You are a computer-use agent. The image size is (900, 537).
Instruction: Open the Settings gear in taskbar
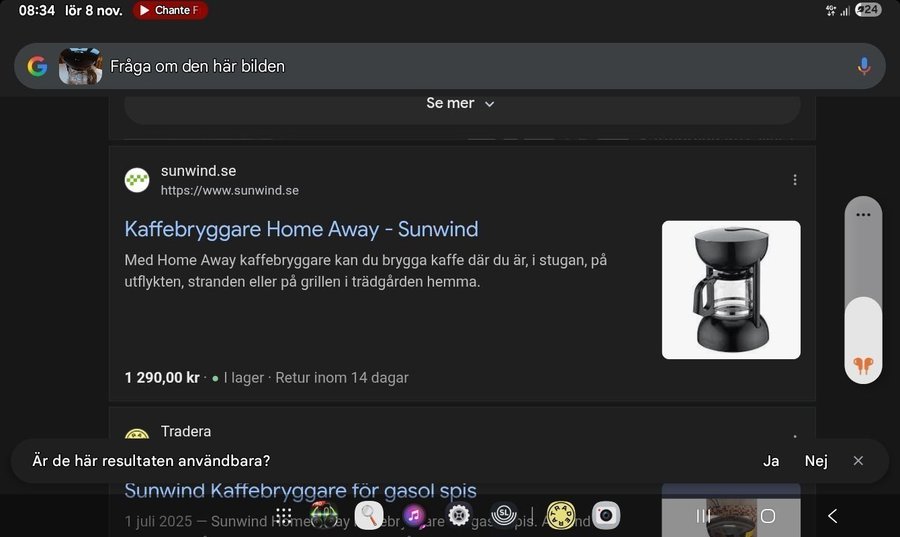tap(459, 516)
